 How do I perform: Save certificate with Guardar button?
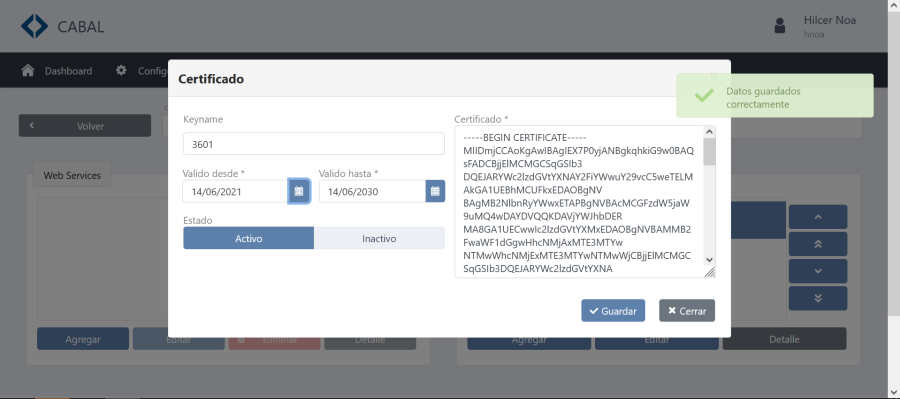coord(613,311)
